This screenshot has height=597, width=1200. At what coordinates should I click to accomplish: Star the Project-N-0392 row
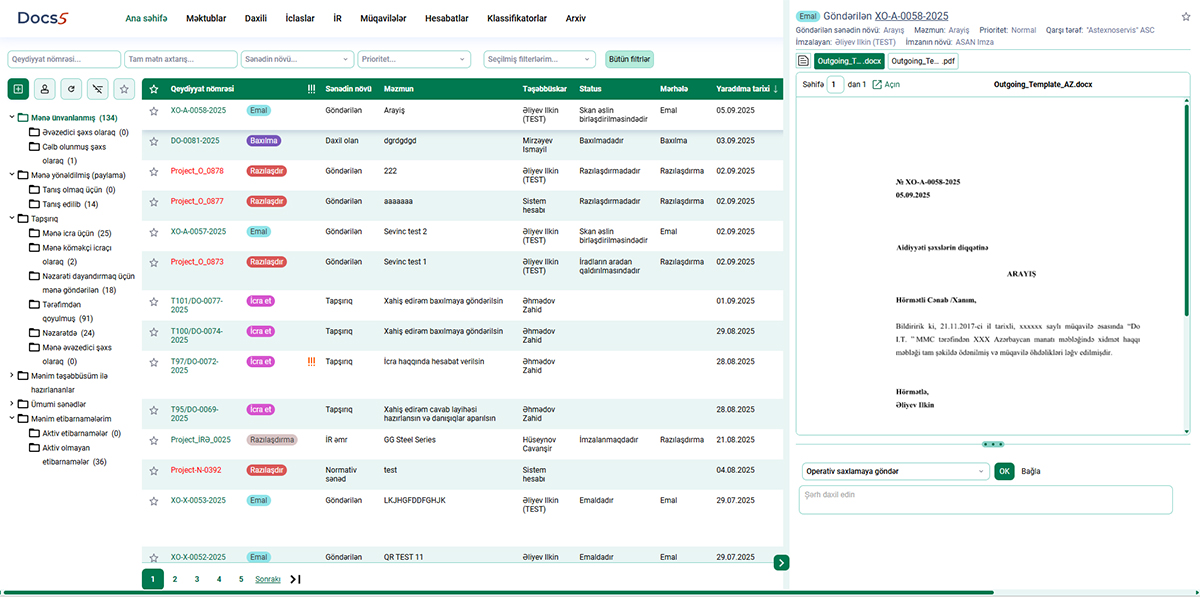(154, 470)
